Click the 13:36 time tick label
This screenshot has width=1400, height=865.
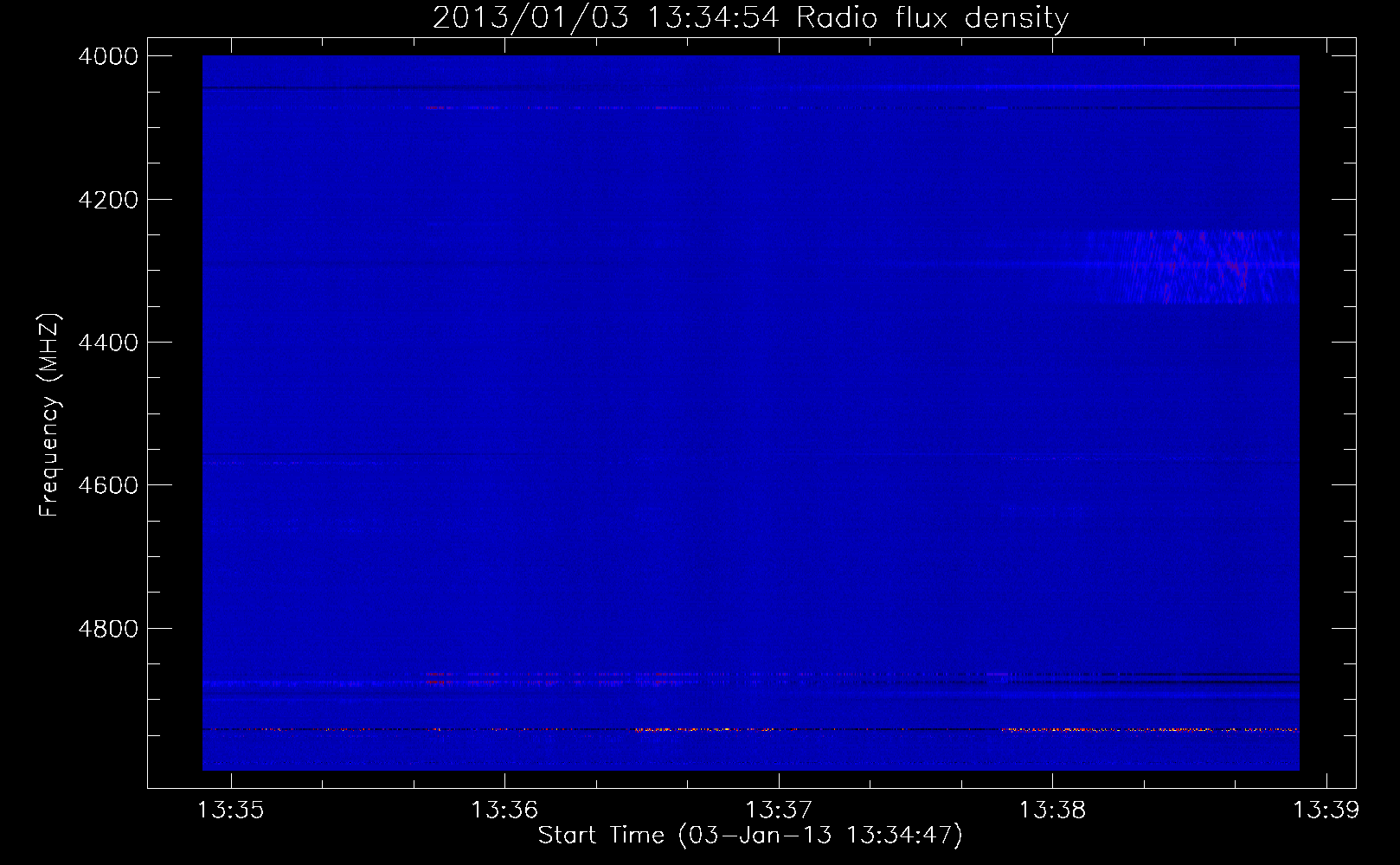tap(504, 810)
